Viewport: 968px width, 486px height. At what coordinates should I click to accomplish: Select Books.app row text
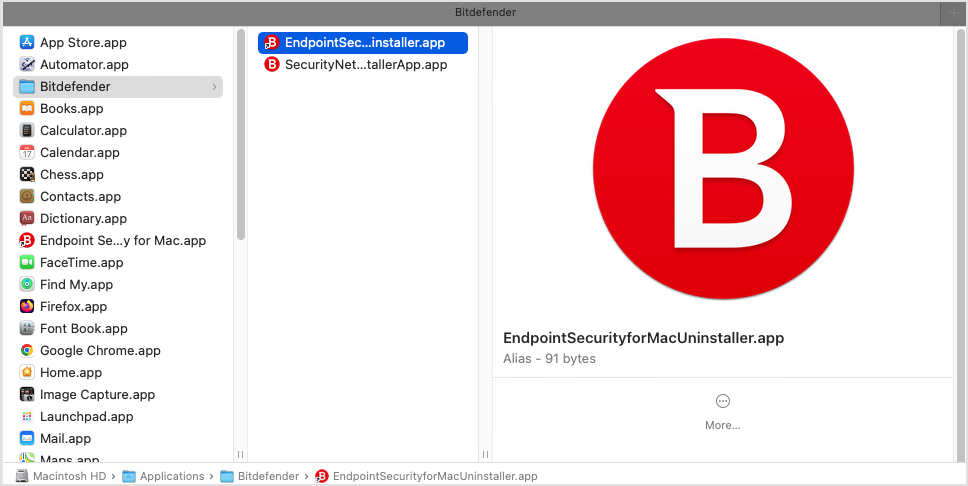(72, 109)
